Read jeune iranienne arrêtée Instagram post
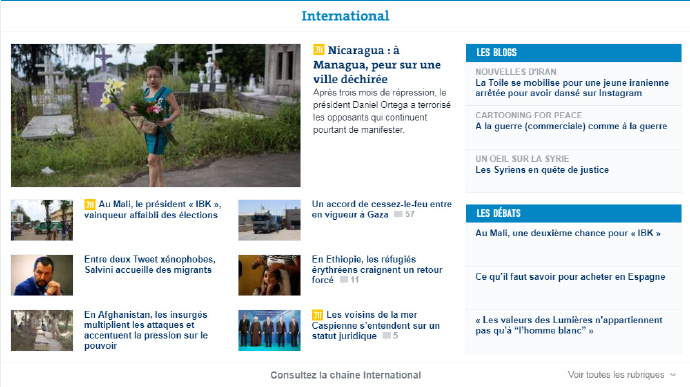 tap(572, 88)
